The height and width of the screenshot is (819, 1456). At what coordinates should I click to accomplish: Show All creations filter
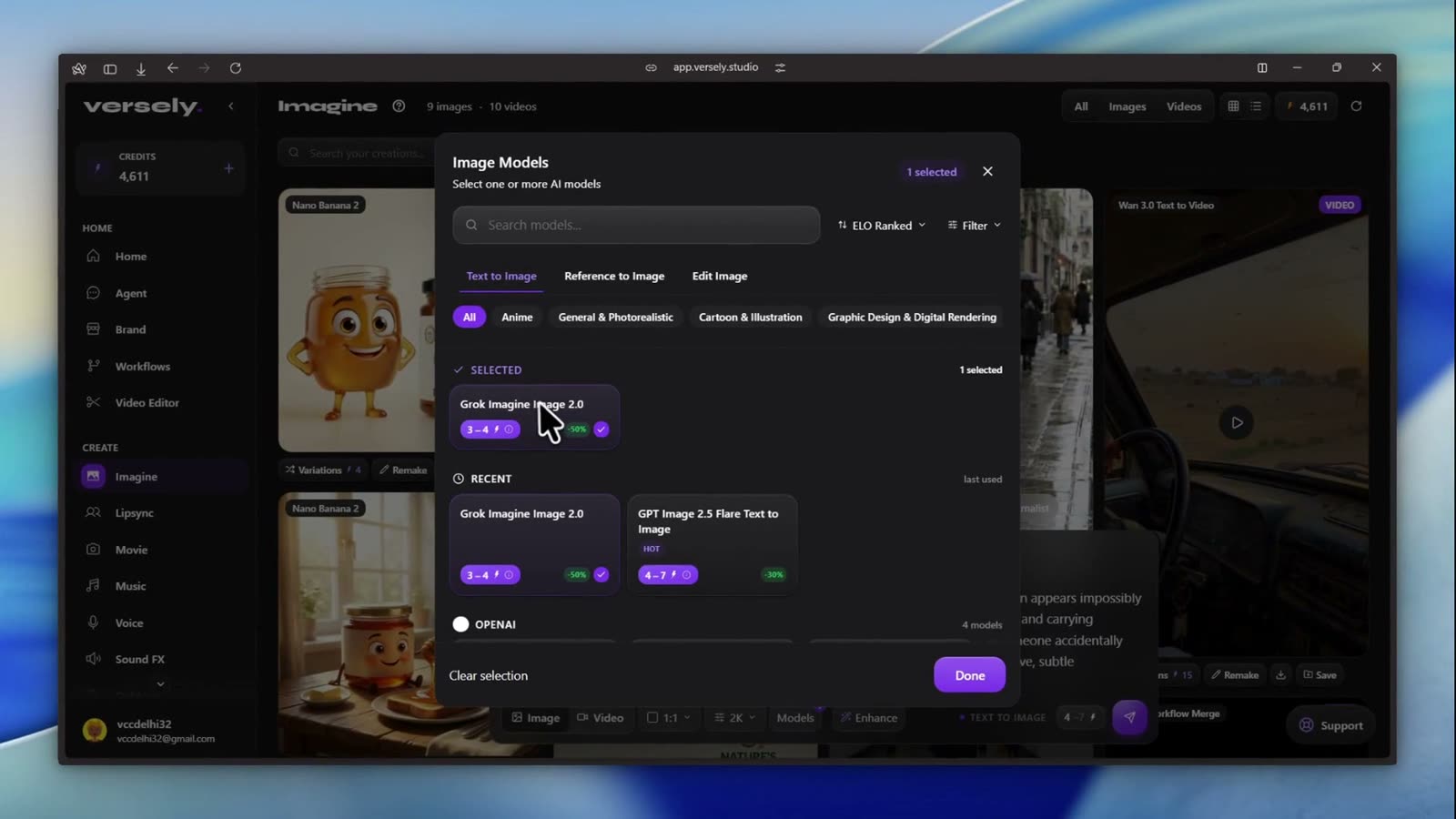pyautogui.click(x=1081, y=106)
